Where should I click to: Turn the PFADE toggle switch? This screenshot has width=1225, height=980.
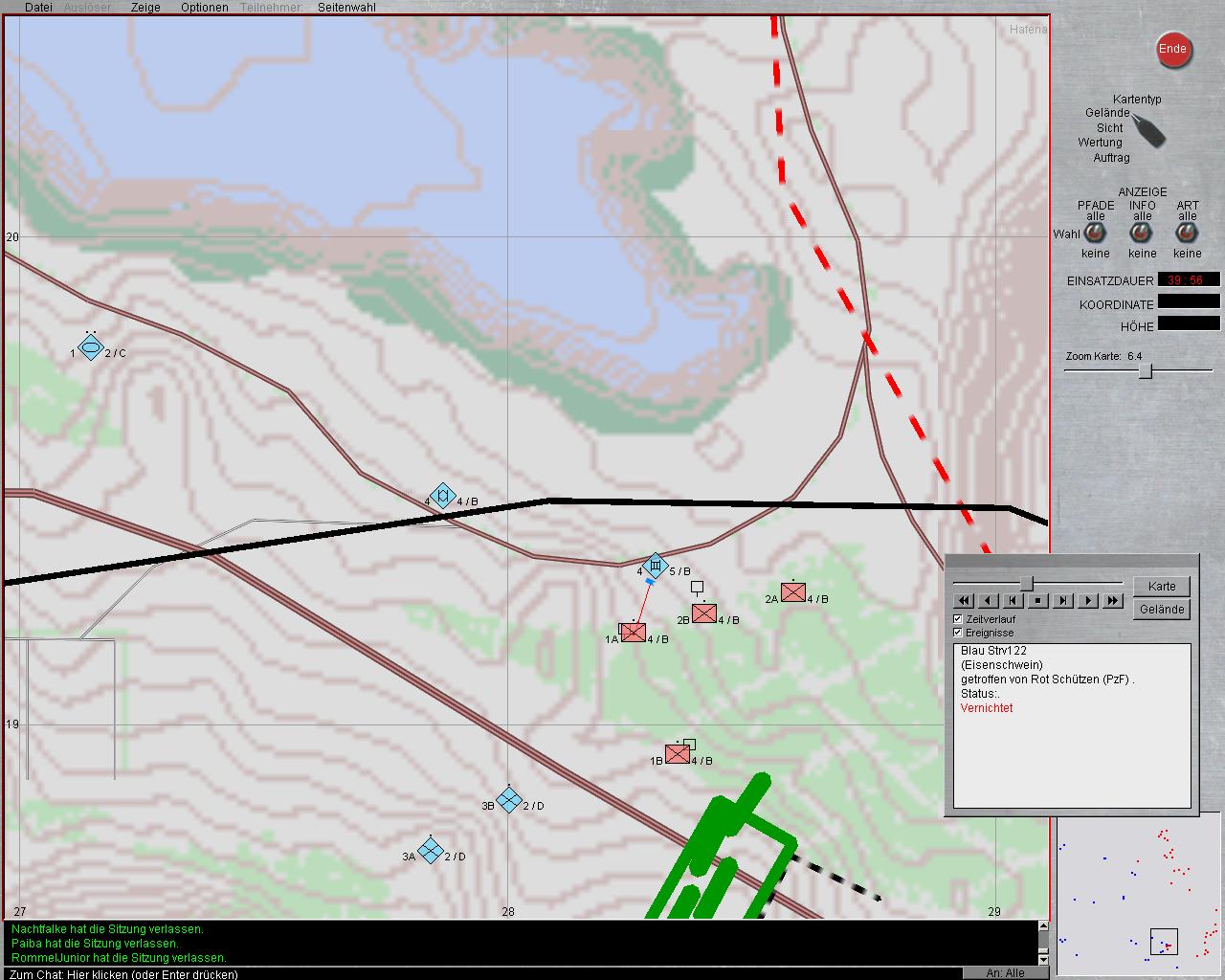click(x=1096, y=234)
